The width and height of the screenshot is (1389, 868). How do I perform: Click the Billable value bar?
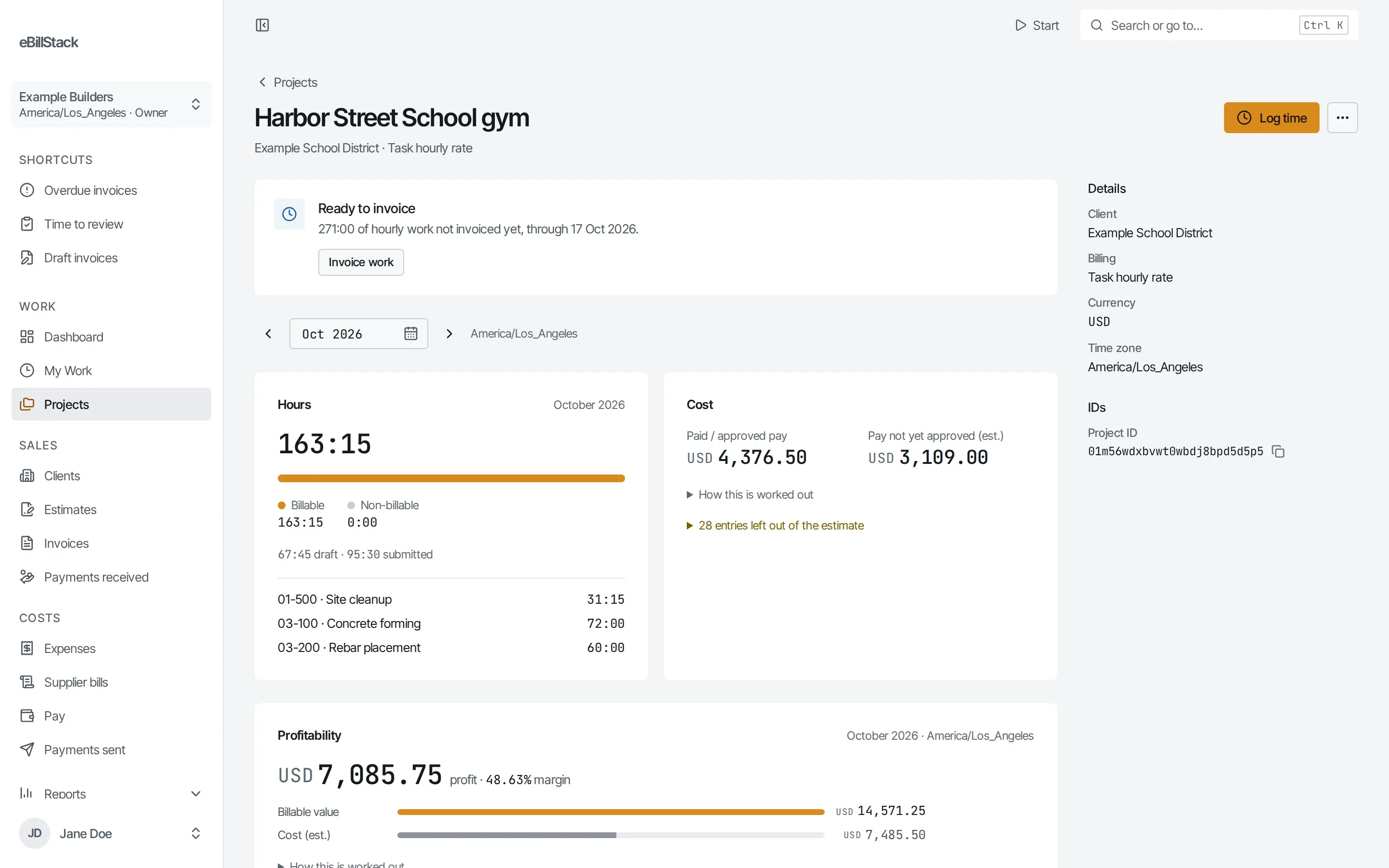[611, 812]
